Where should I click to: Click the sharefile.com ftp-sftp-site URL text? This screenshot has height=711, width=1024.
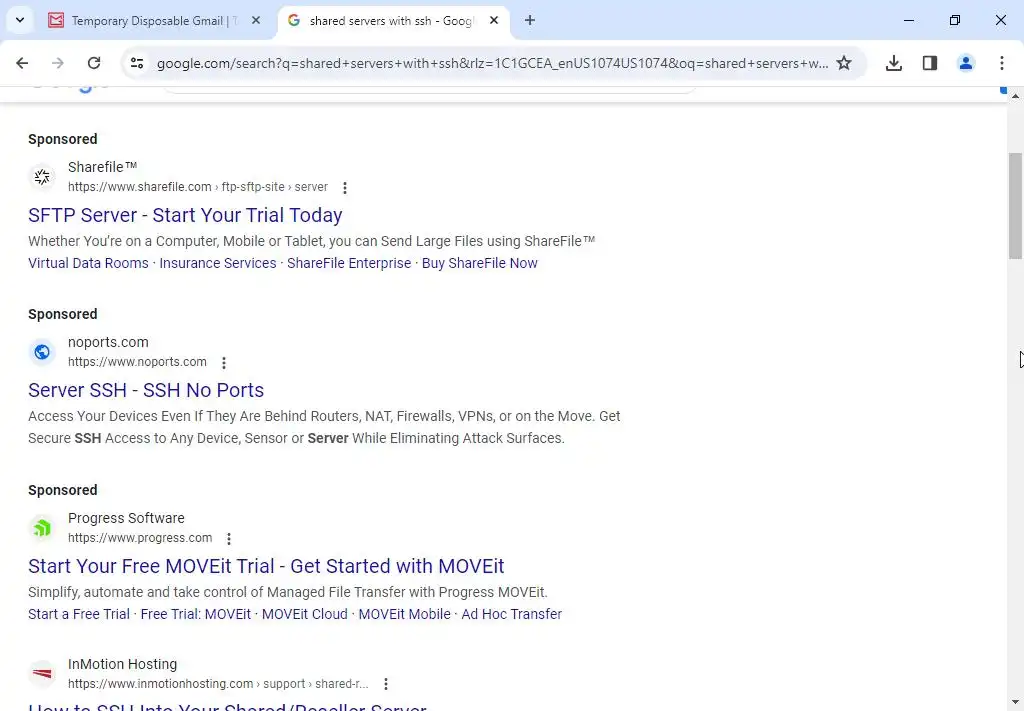coord(197,187)
